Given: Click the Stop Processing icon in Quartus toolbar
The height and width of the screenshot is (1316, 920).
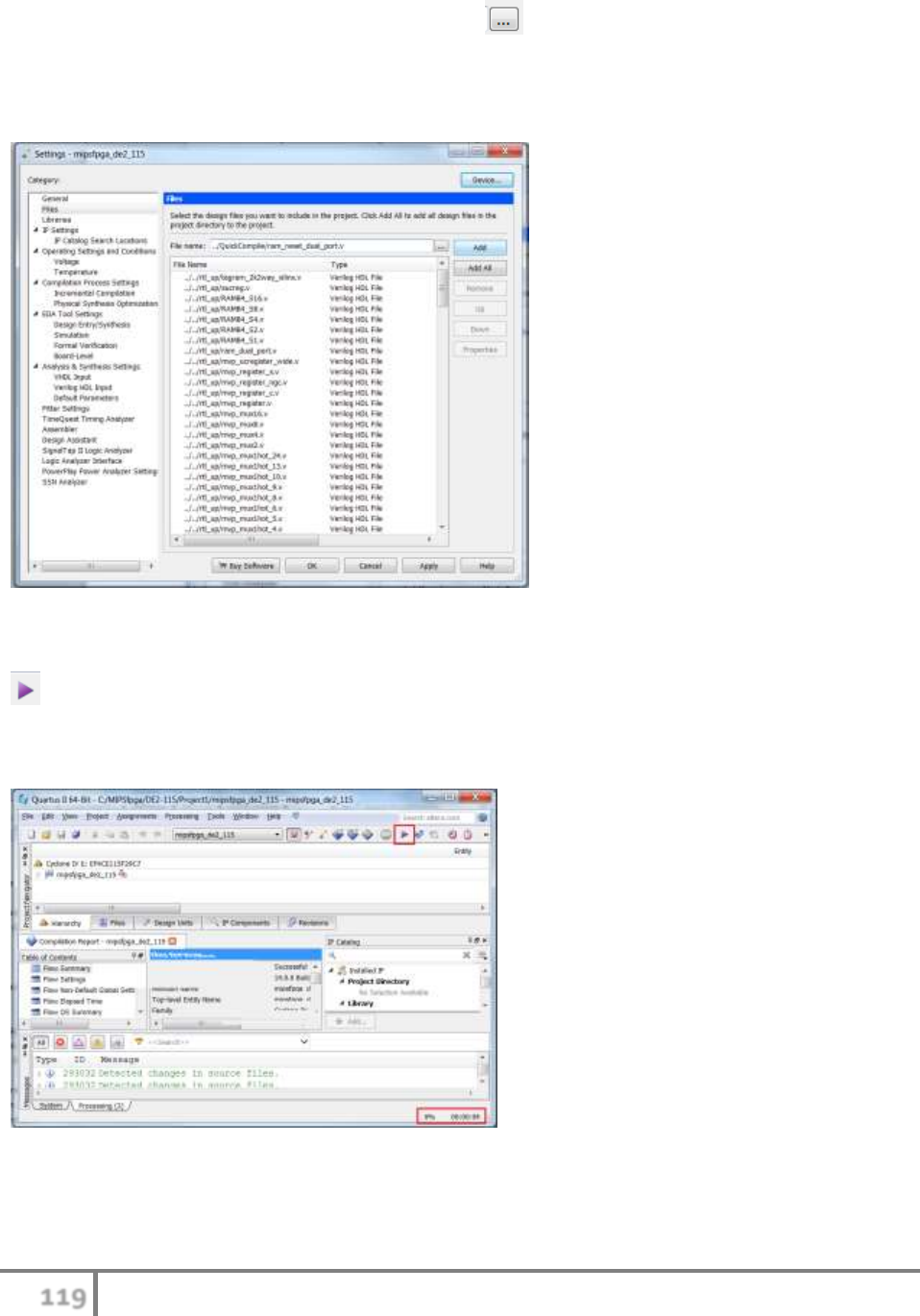Looking at the screenshot, I should tap(386, 835).
